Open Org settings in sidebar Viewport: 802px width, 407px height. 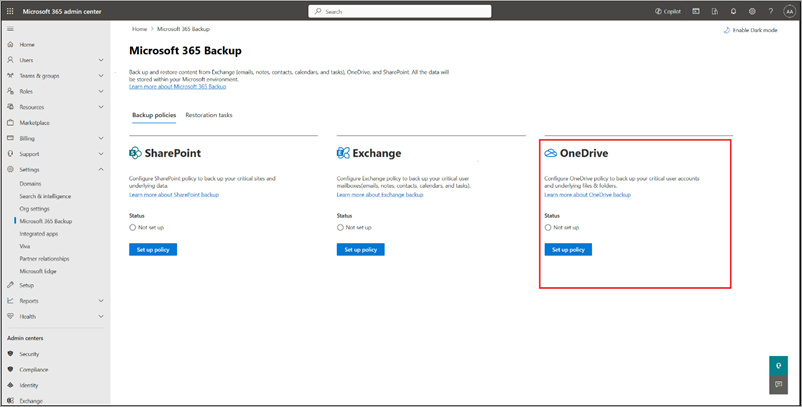[x=34, y=209]
